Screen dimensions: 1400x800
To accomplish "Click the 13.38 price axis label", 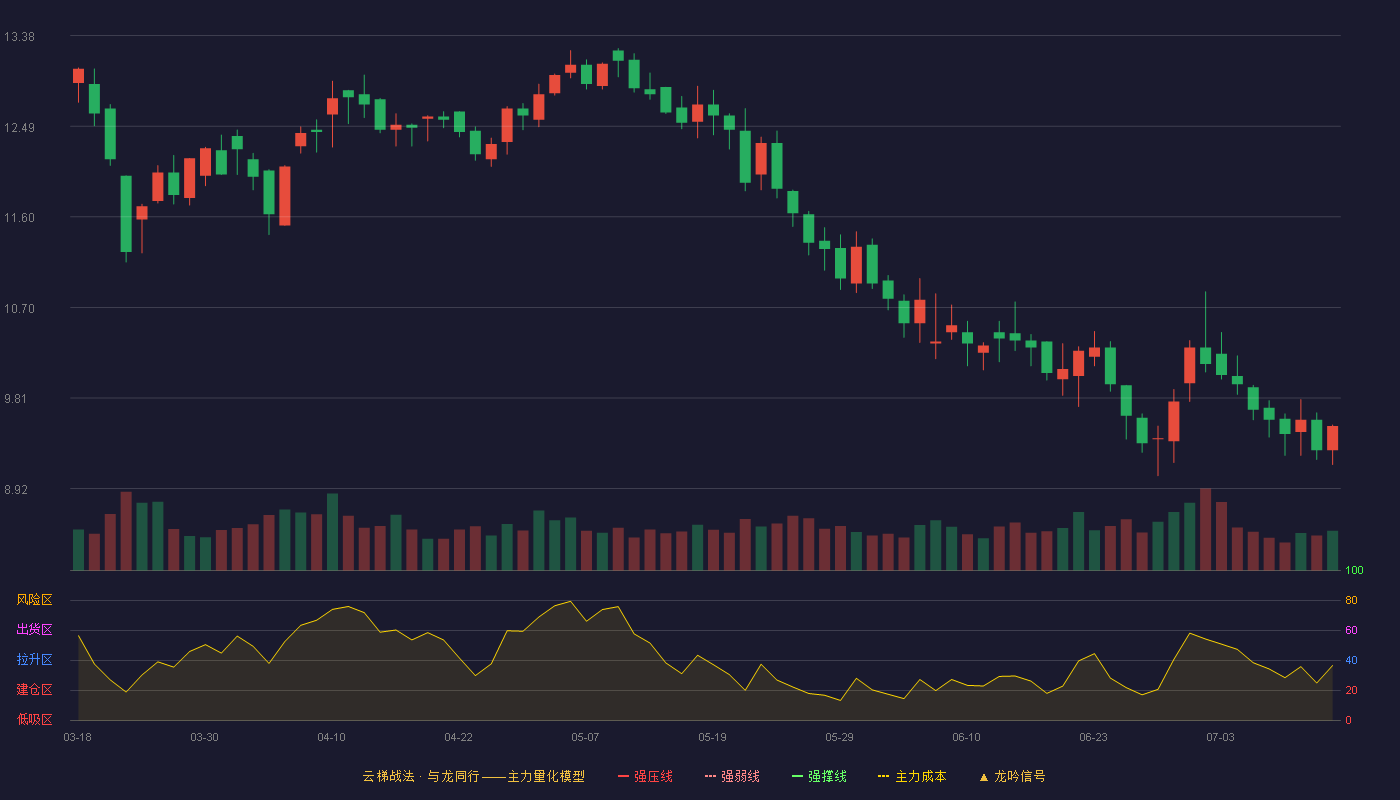I will tap(19, 37).
